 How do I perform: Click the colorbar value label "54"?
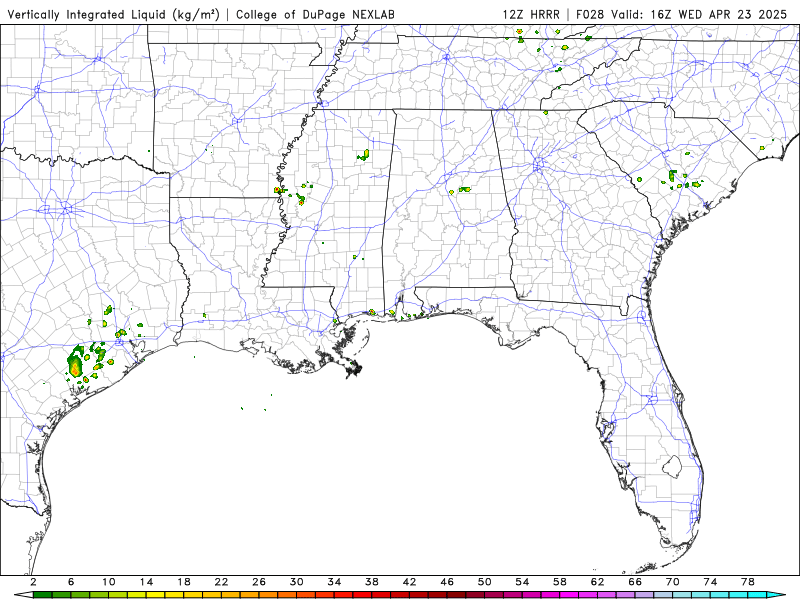[x=522, y=582]
